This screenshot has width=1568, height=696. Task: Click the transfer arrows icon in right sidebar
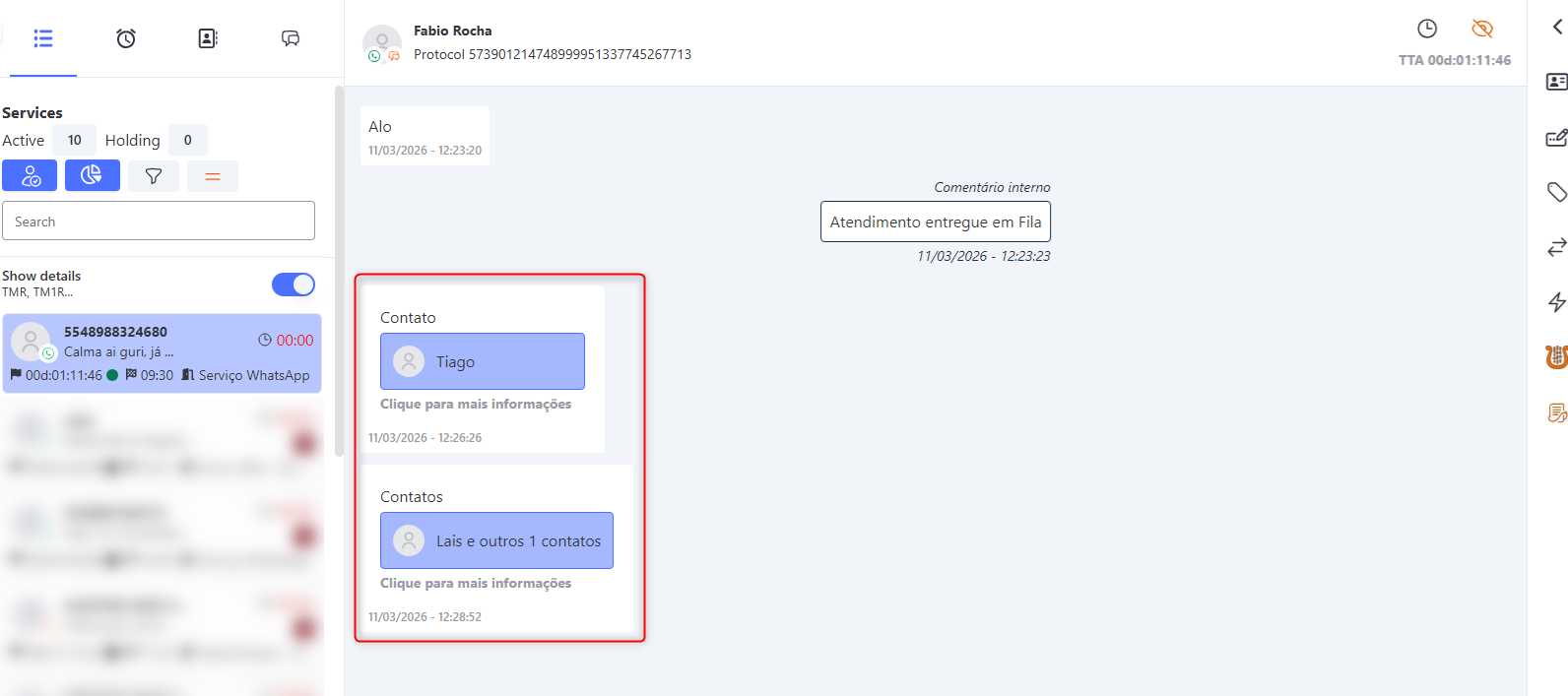(1557, 247)
